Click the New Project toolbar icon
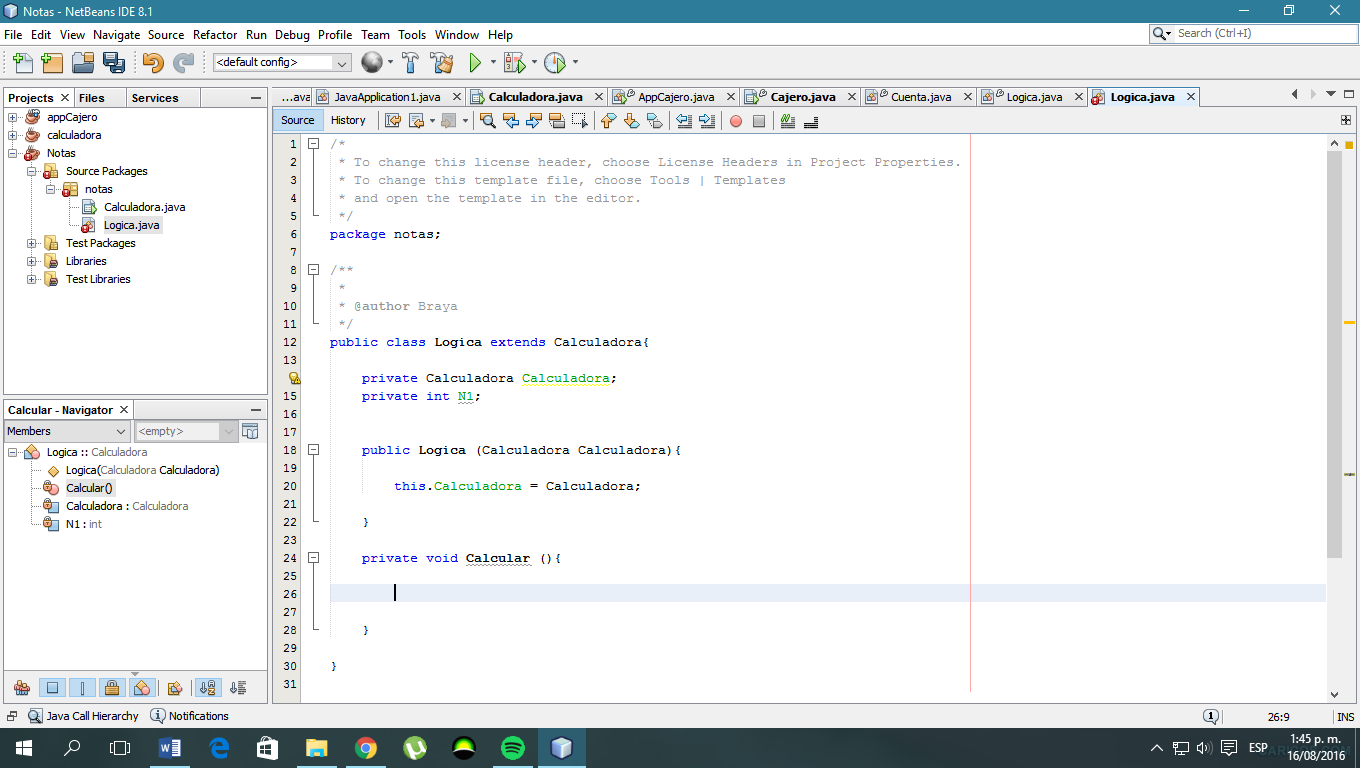The width and height of the screenshot is (1360, 768). (x=52, y=62)
